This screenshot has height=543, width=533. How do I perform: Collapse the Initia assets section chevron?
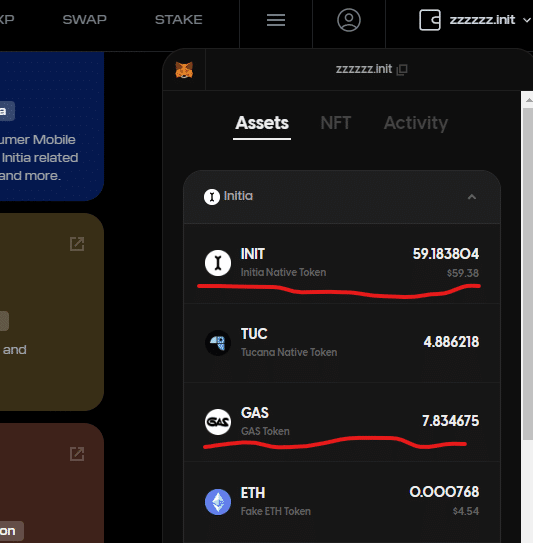472,197
